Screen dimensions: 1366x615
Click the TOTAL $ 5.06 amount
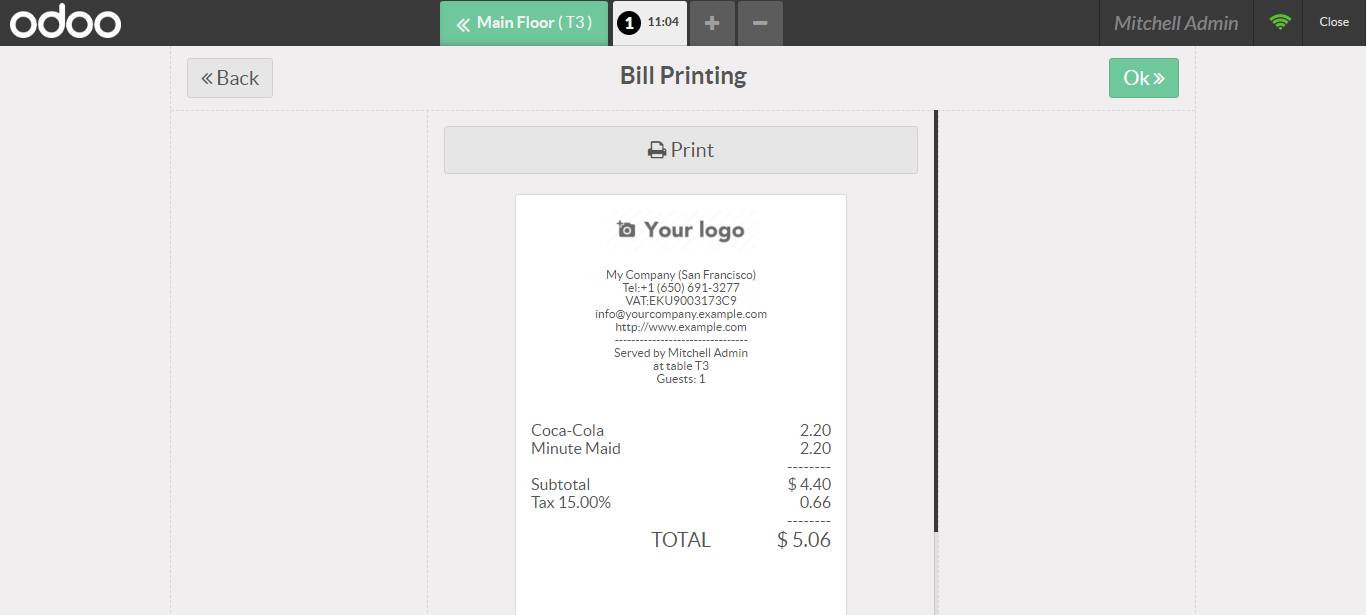pyautogui.click(x=804, y=540)
